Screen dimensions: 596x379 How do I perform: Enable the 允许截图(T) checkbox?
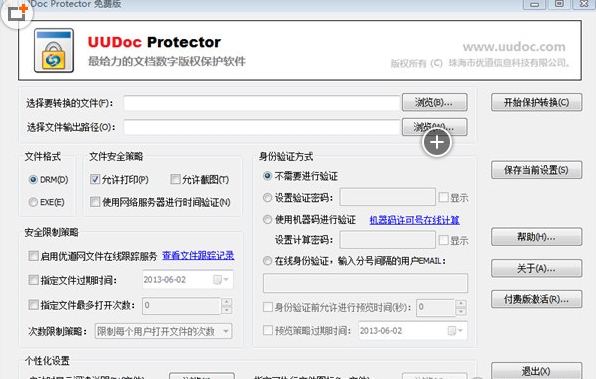click(175, 179)
